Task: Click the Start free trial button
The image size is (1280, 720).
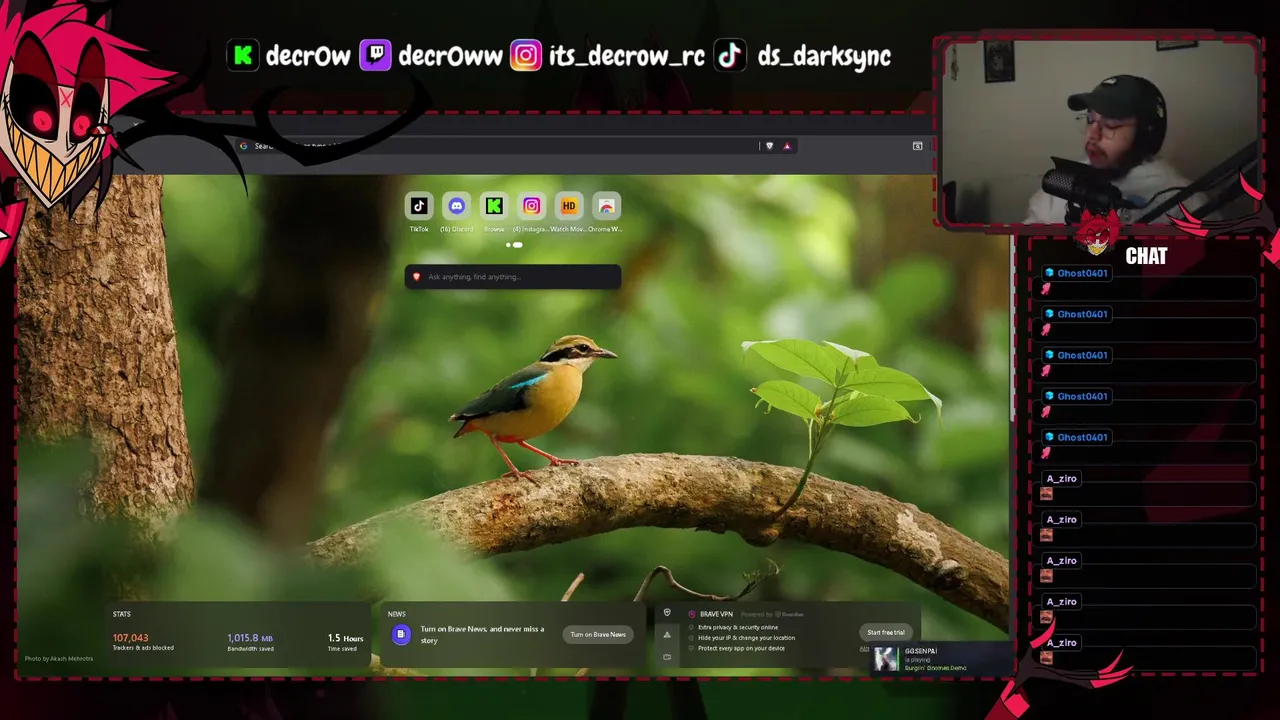Action: [885, 632]
